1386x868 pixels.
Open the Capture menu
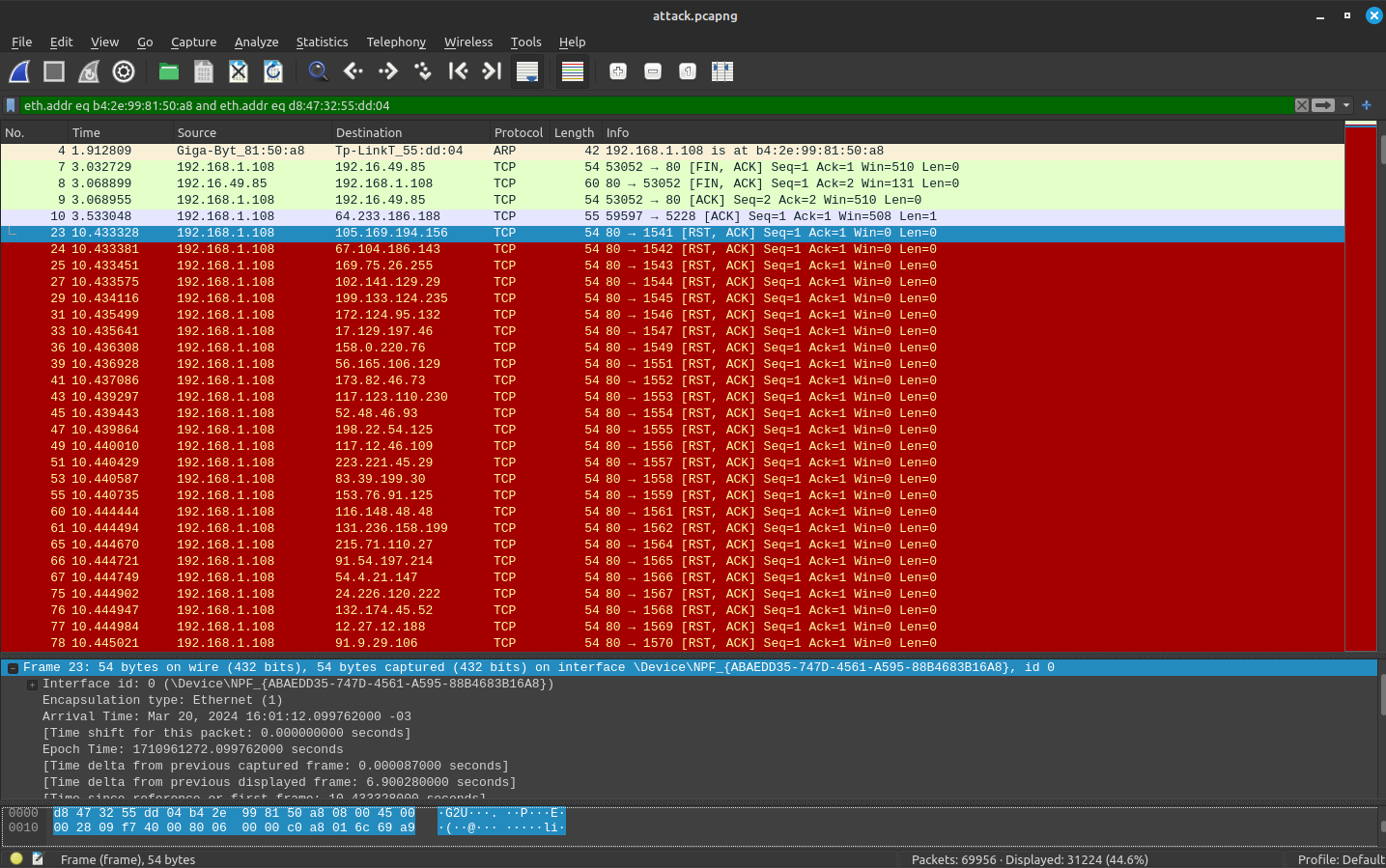(x=193, y=42)
